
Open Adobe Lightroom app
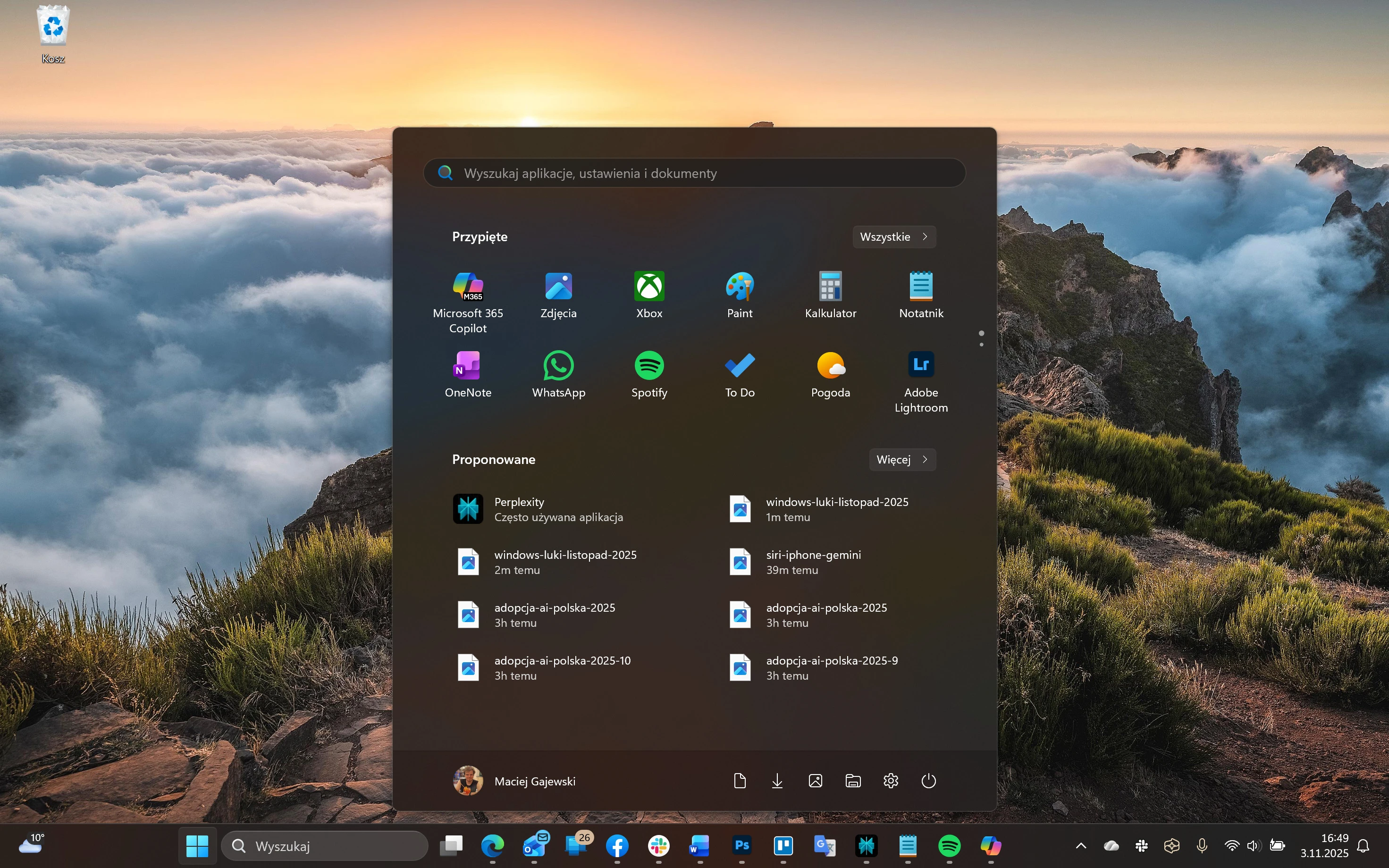(921, 366)
